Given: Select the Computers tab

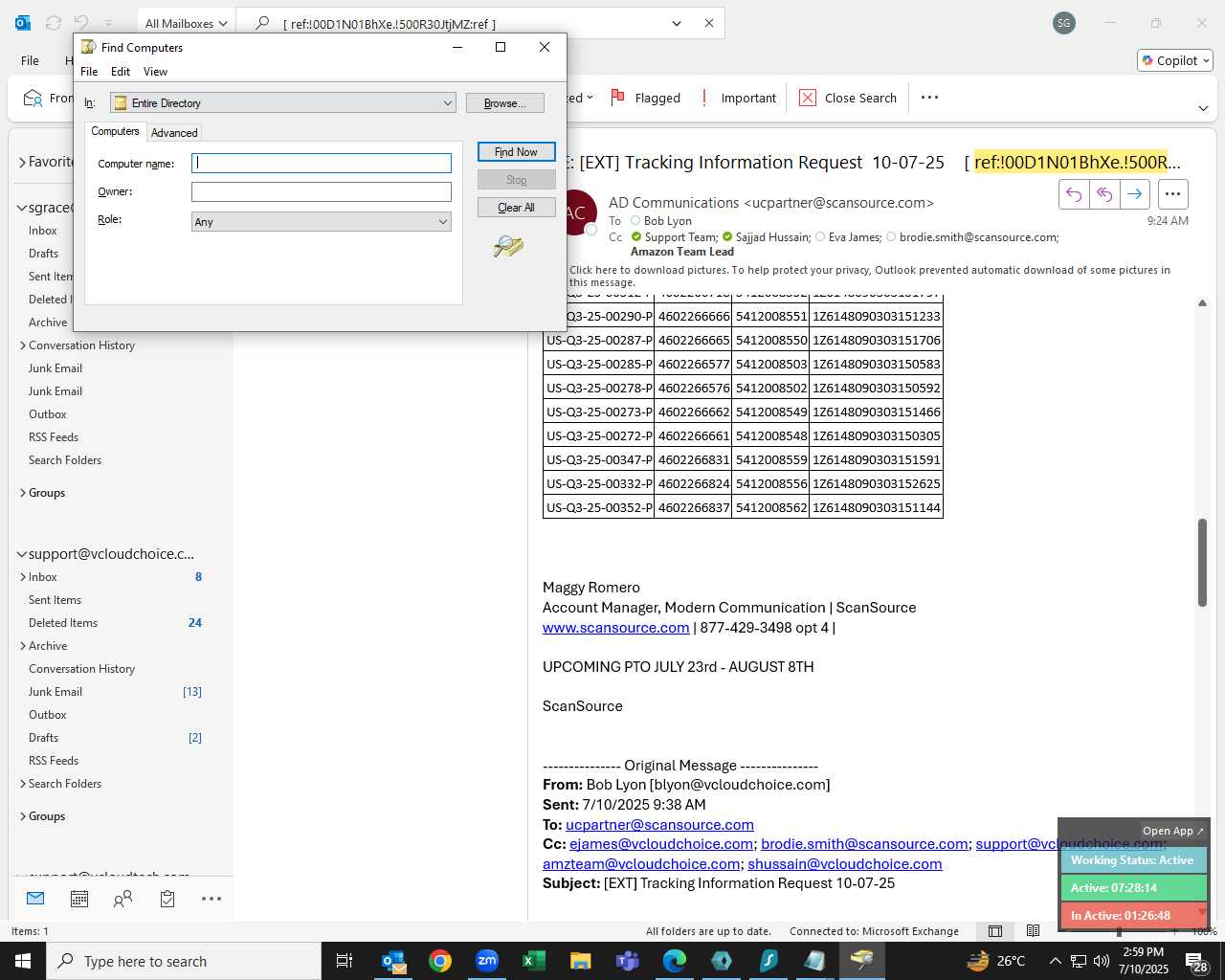Looking at the screenshot, I should (x=115, y=131).
